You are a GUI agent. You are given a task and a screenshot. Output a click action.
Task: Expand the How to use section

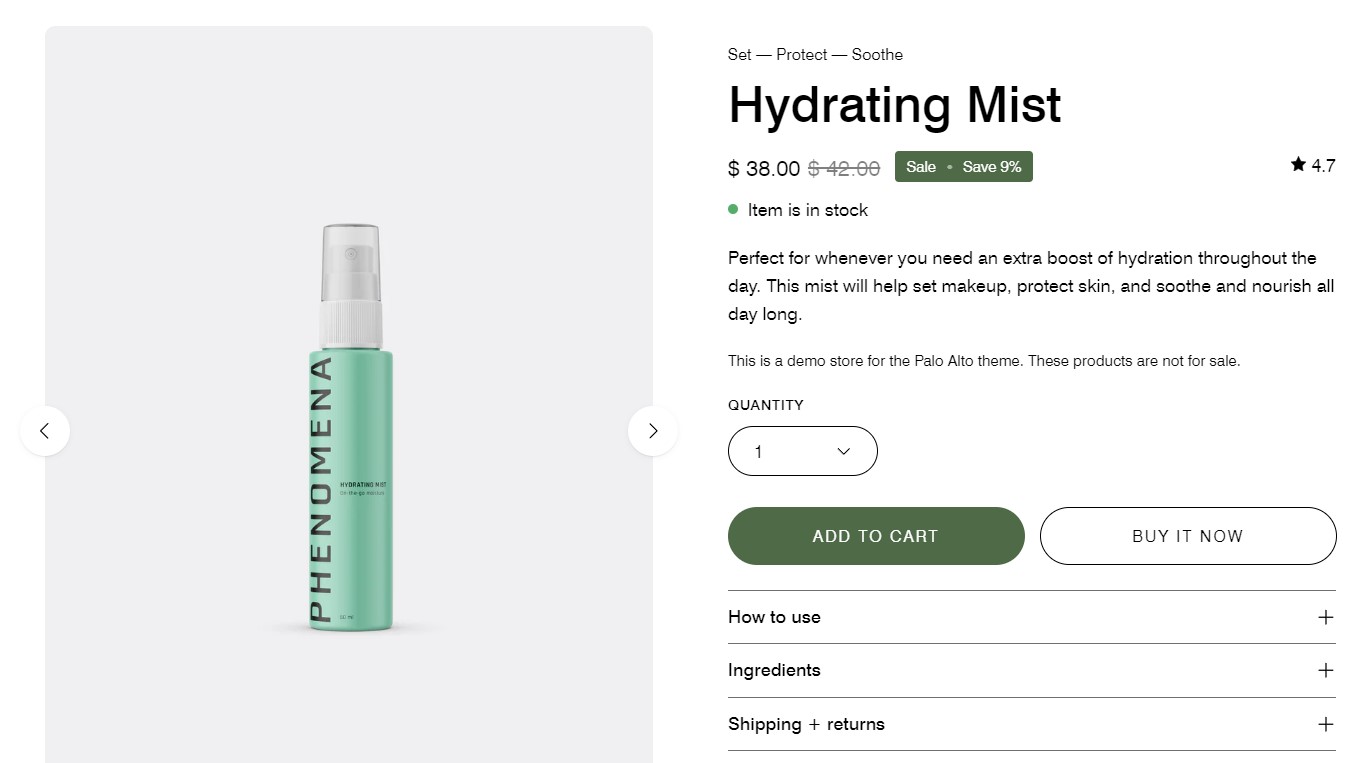tap(775, 617)
